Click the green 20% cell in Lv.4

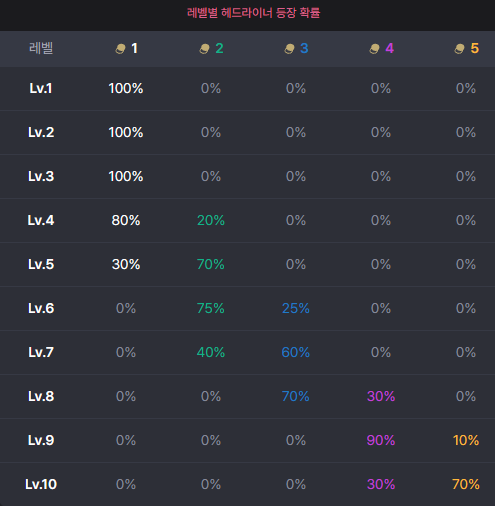(x=211, y=220)
